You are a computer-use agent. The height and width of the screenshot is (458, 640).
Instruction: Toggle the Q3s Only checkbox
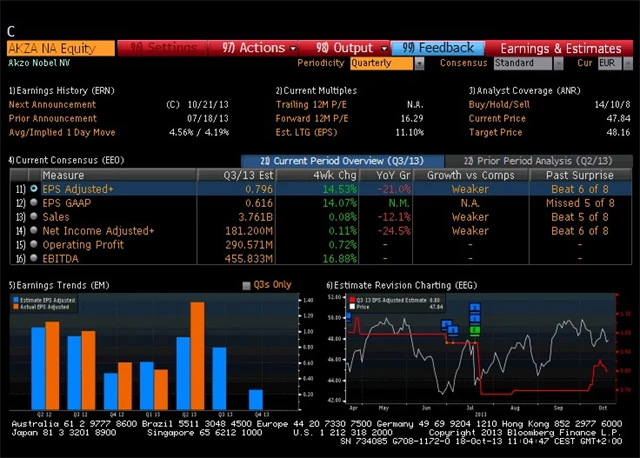[246, 285]
